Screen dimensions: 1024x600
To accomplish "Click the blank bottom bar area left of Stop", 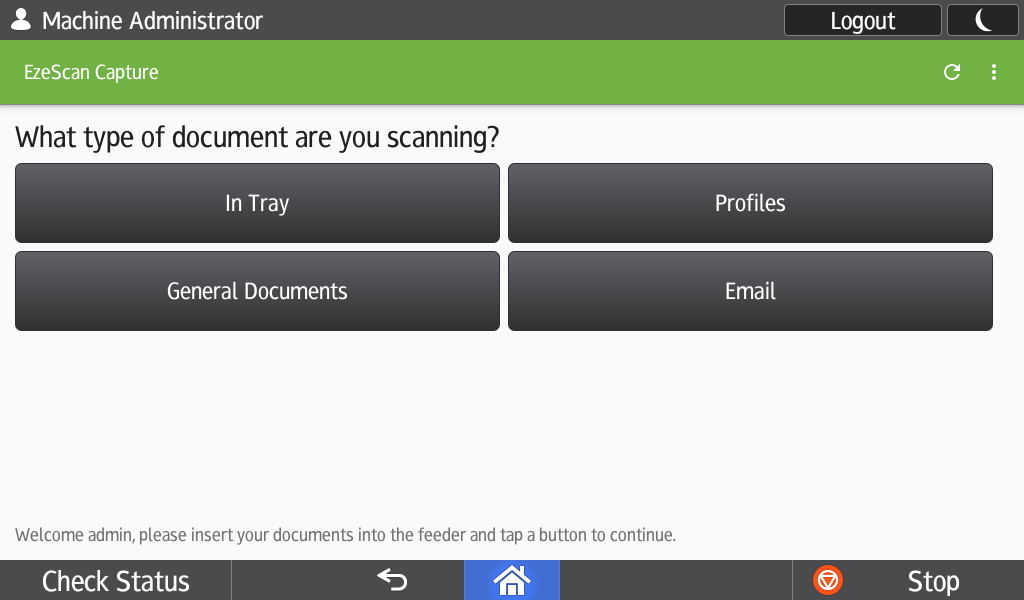I will coord(675,580).
